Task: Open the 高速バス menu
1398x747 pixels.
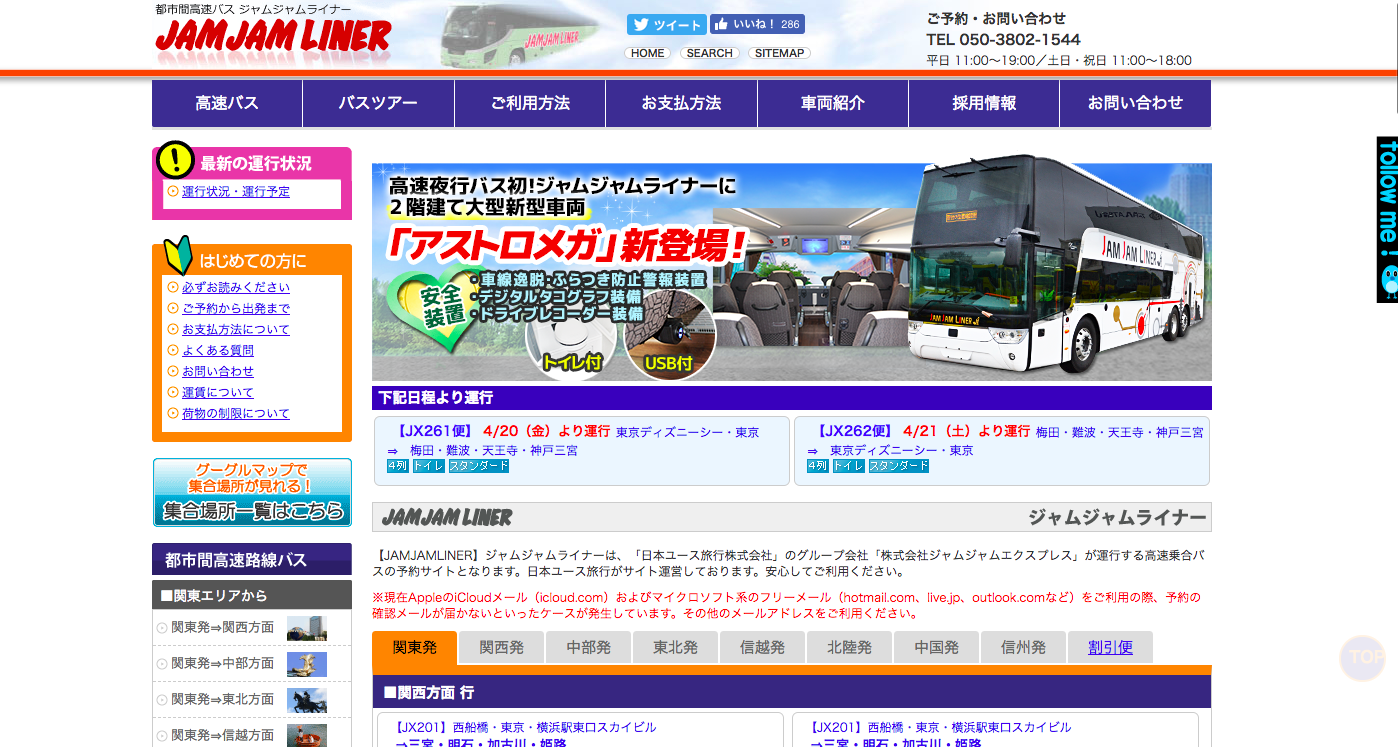Action: click(227, 103)
